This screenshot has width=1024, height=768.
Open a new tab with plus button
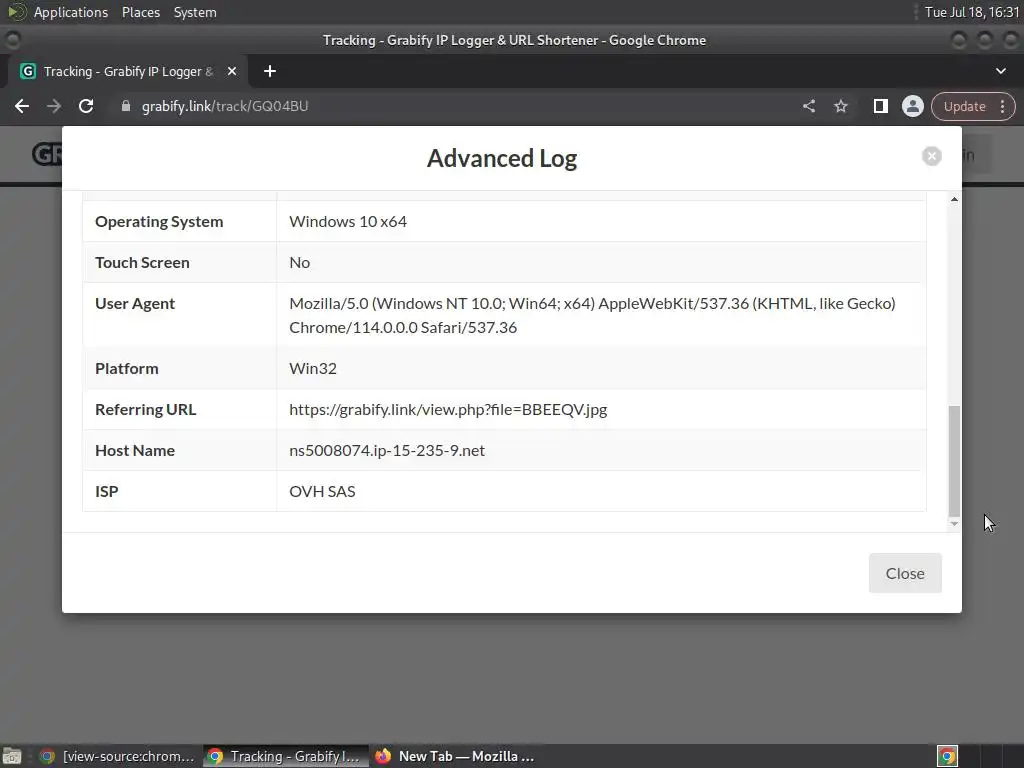coord(270,71)
